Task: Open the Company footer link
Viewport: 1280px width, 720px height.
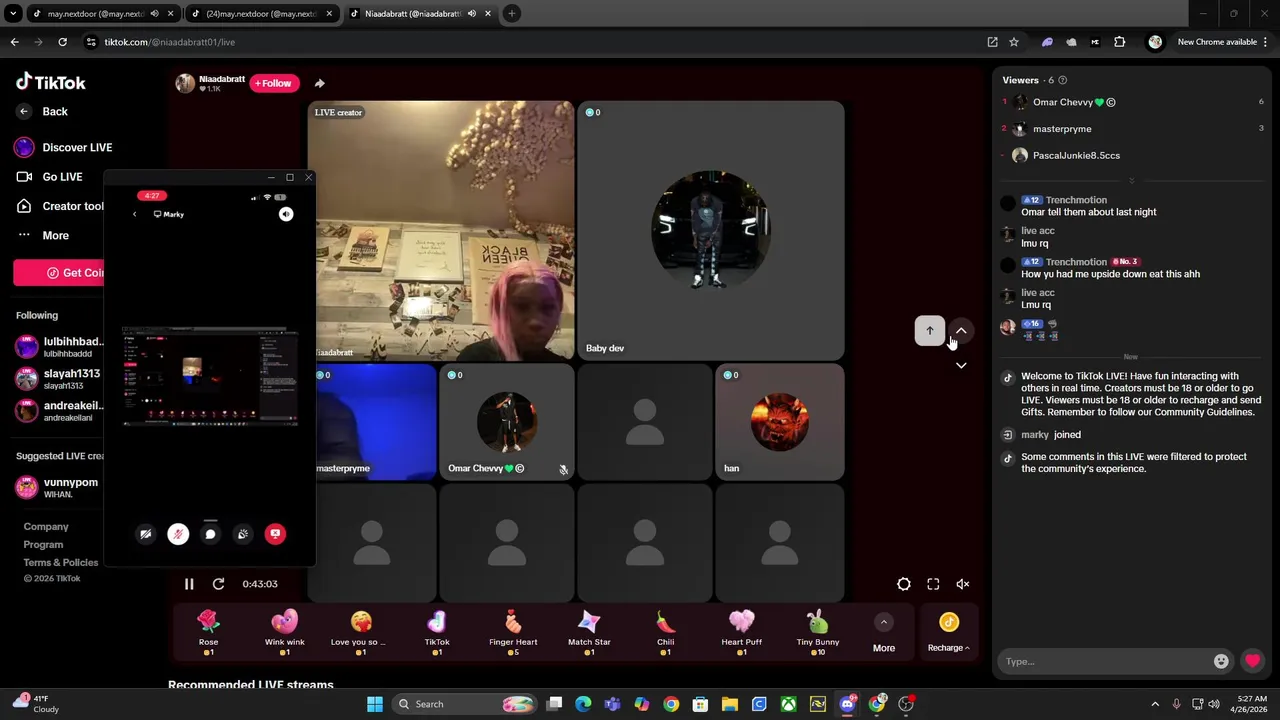Action: point(46,527)
